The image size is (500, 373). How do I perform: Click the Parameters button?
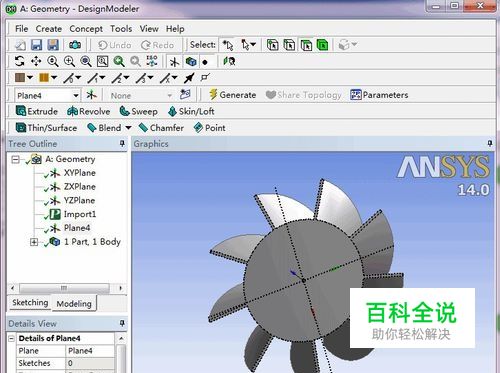tap(379, 95)
